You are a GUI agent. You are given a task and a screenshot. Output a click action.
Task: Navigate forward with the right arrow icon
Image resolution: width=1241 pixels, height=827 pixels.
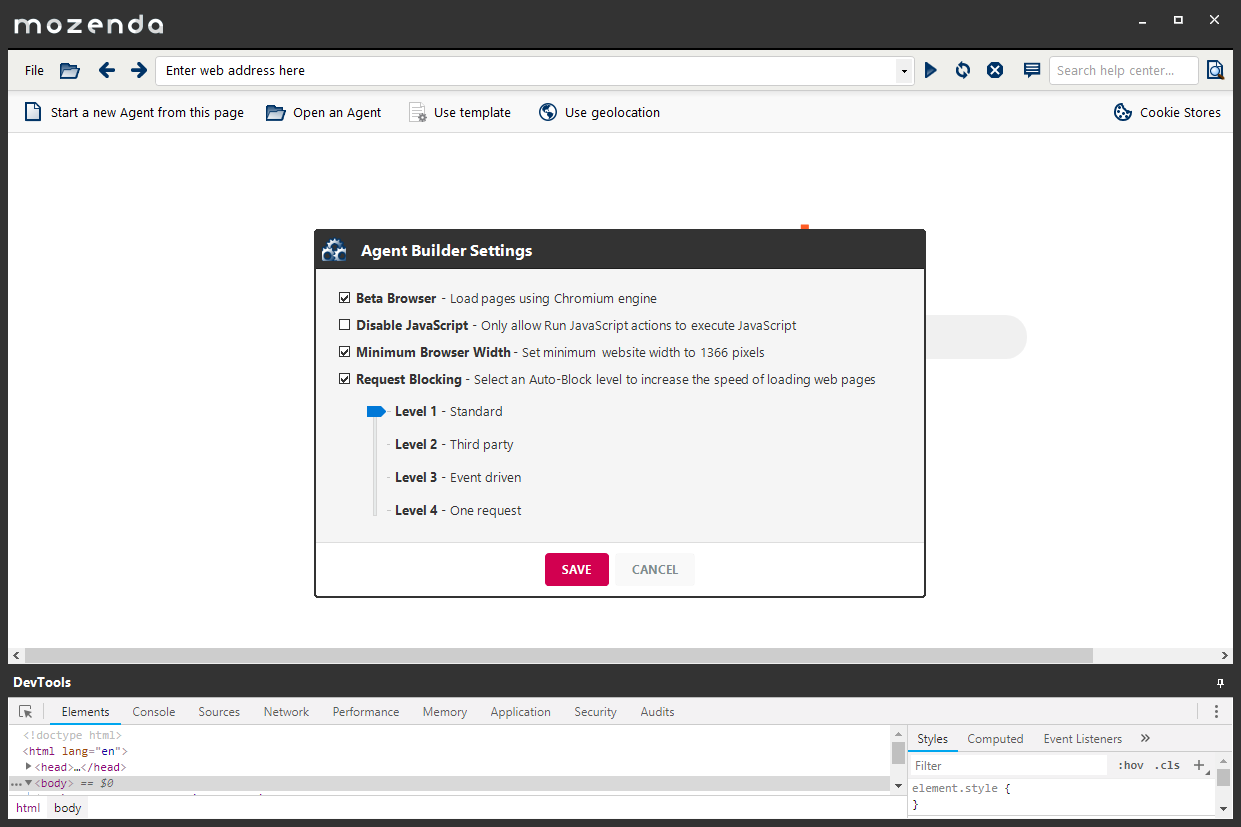(139, 70)
